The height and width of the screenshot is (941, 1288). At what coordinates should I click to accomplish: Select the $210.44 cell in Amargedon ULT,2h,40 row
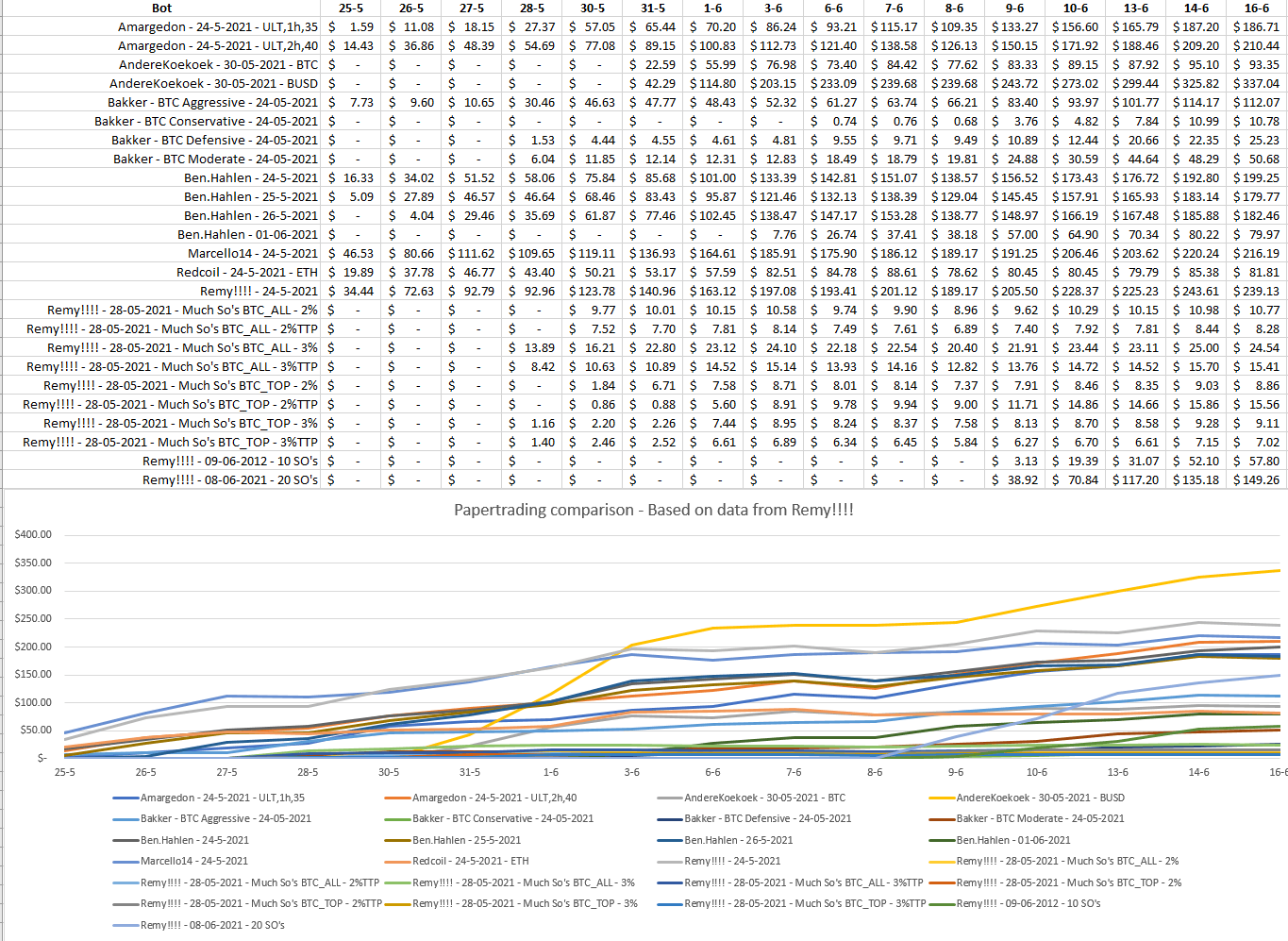pos(1257,46)
